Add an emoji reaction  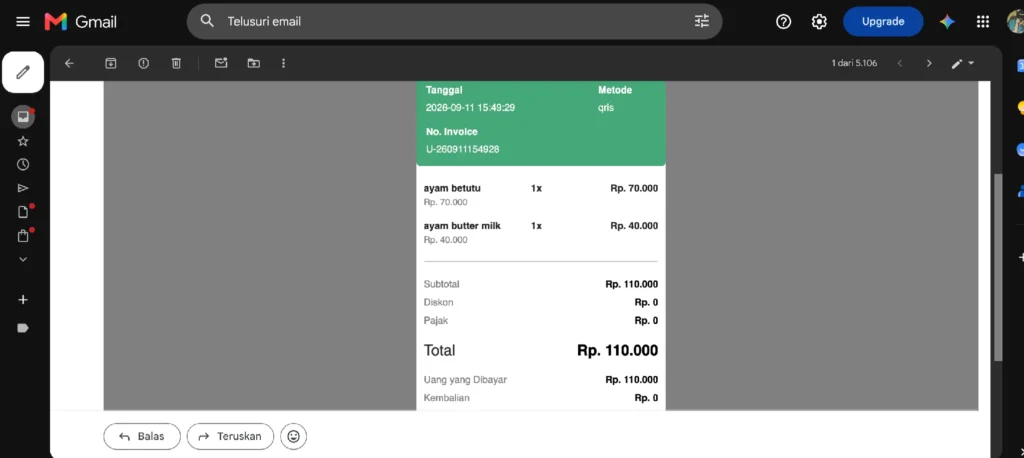point(293,436)
